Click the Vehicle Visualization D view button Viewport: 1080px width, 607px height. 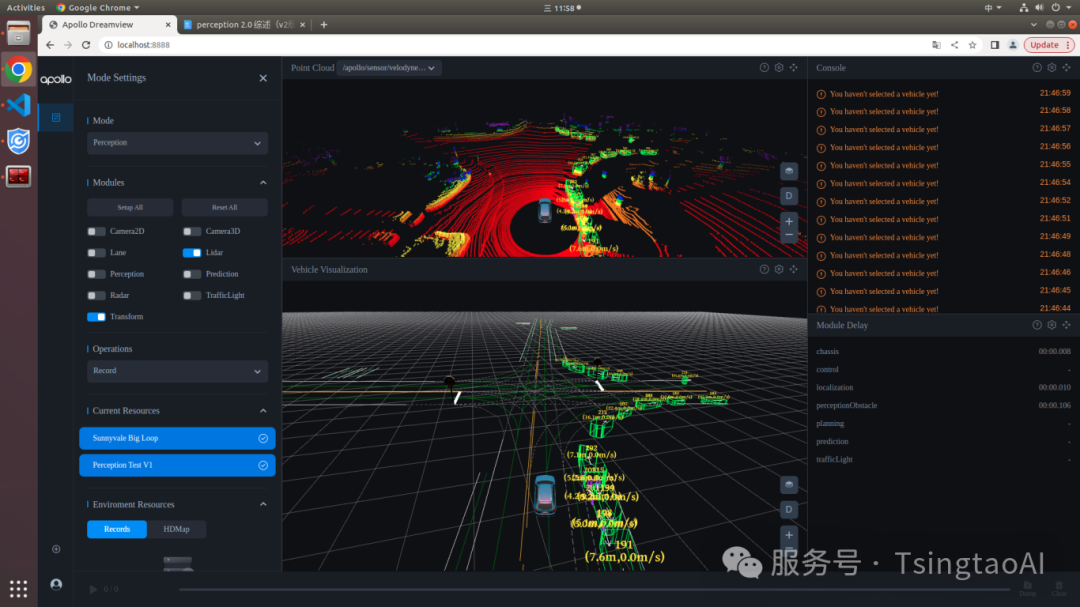tap(789, 509)
